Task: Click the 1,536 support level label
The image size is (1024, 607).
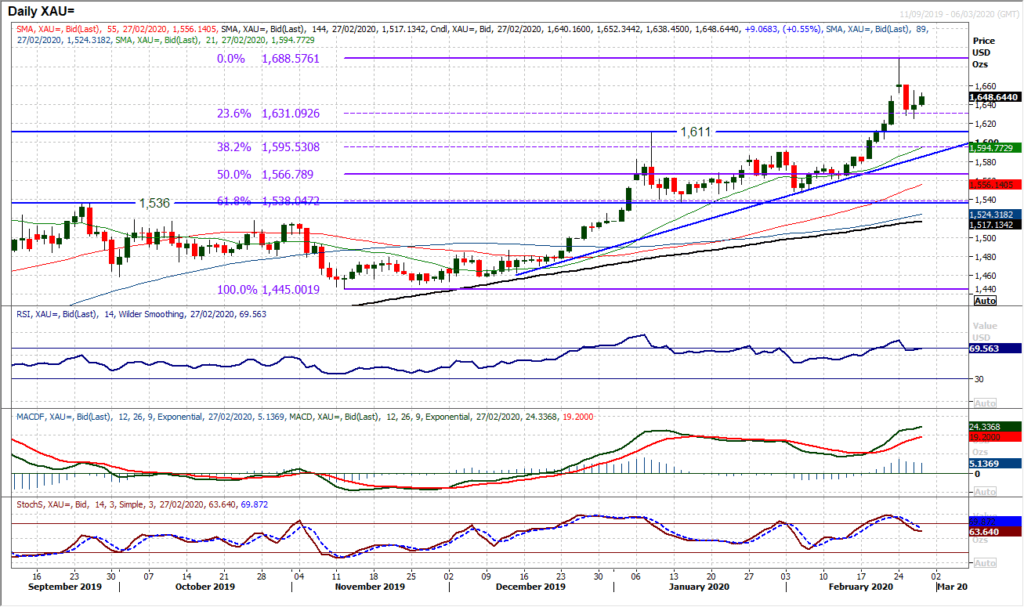Action: (155, 203)
